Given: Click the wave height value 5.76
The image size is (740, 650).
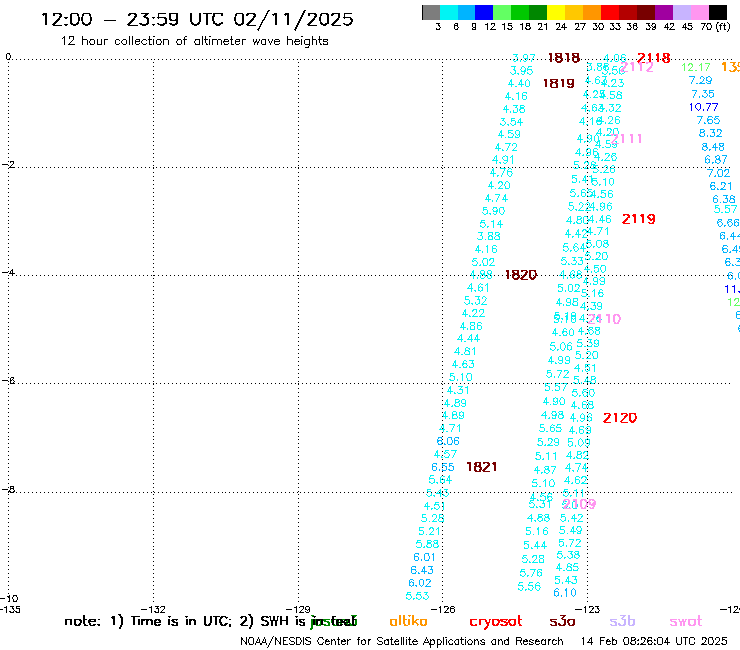Looking at the screenshot, I should point(531,573).
